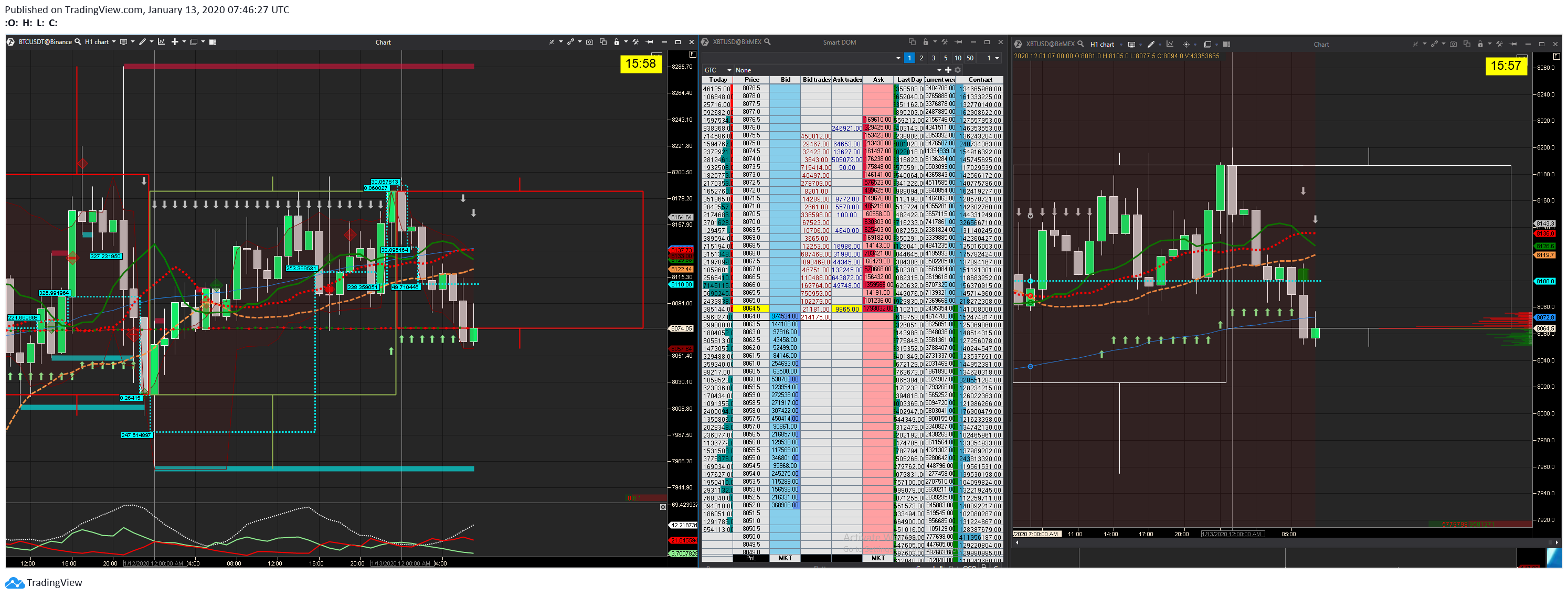This screenshot has width=1568, height=597.
Task: Toggle the lock icon in XBTUSD chart
Action: tap(1480, 44)
